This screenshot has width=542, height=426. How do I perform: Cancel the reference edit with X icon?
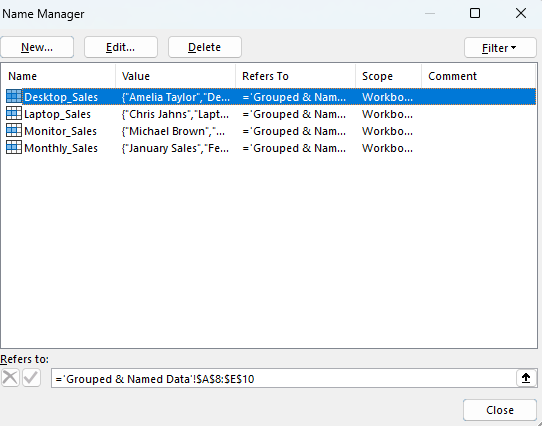coord(10,378)
